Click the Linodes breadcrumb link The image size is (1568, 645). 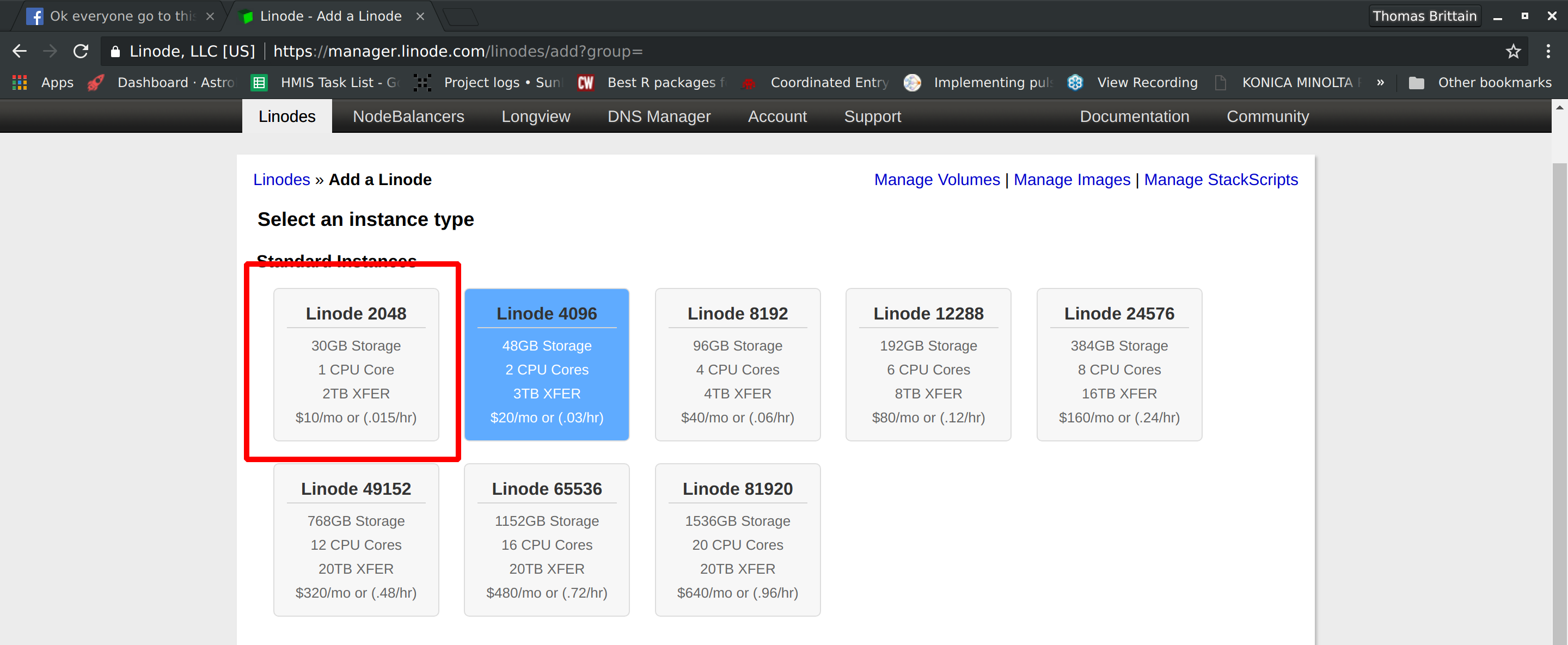point(281,180)
